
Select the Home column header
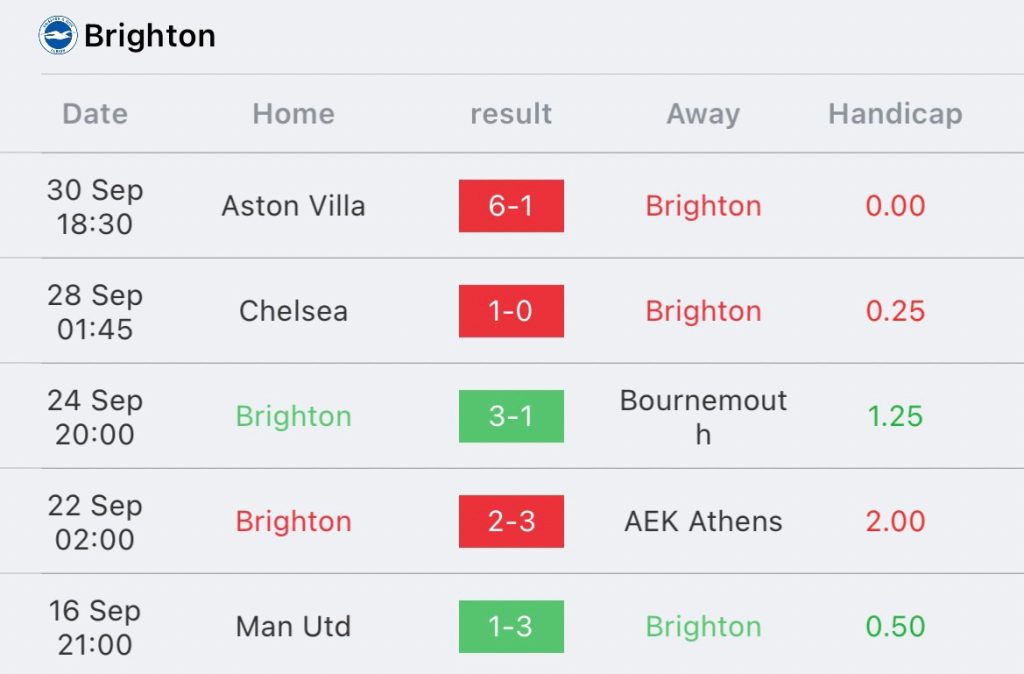(294, 114)
